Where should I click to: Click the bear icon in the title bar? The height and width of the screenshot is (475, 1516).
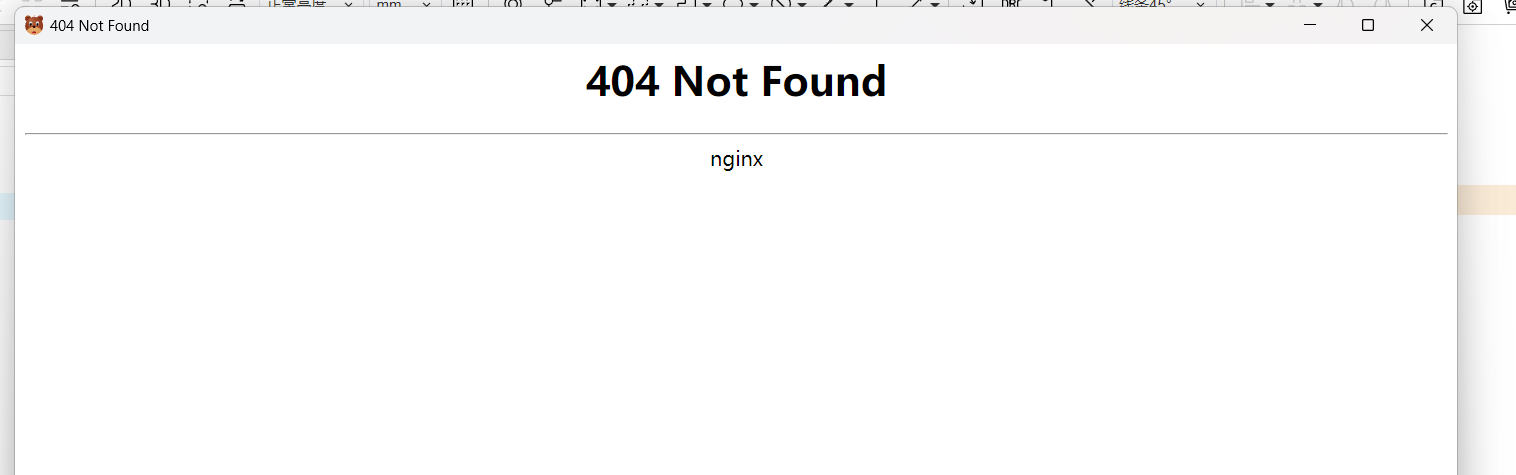click(x=33, y=25)
